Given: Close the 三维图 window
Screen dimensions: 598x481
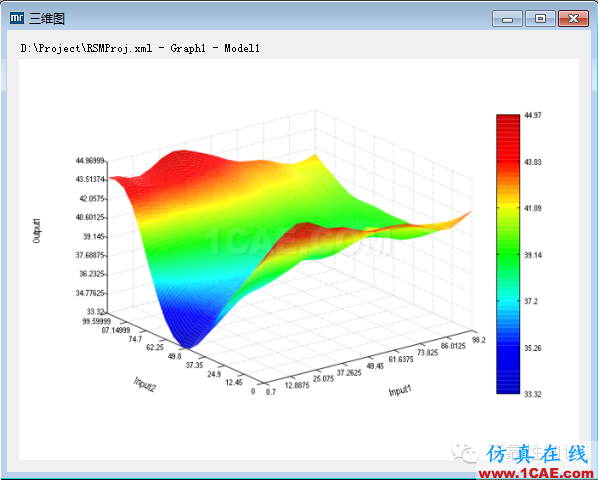Looking at the screenshot, I should coord(573,19).
